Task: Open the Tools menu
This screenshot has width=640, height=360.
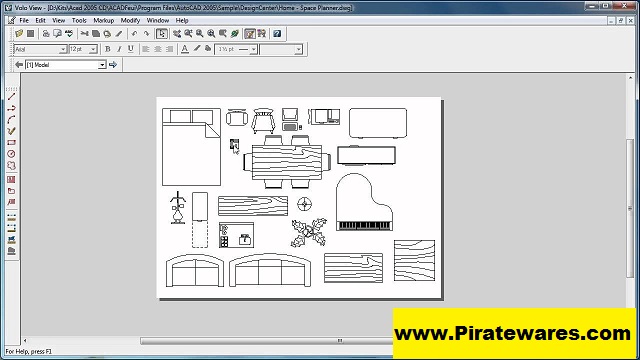Action: click(x=79, y=20)
